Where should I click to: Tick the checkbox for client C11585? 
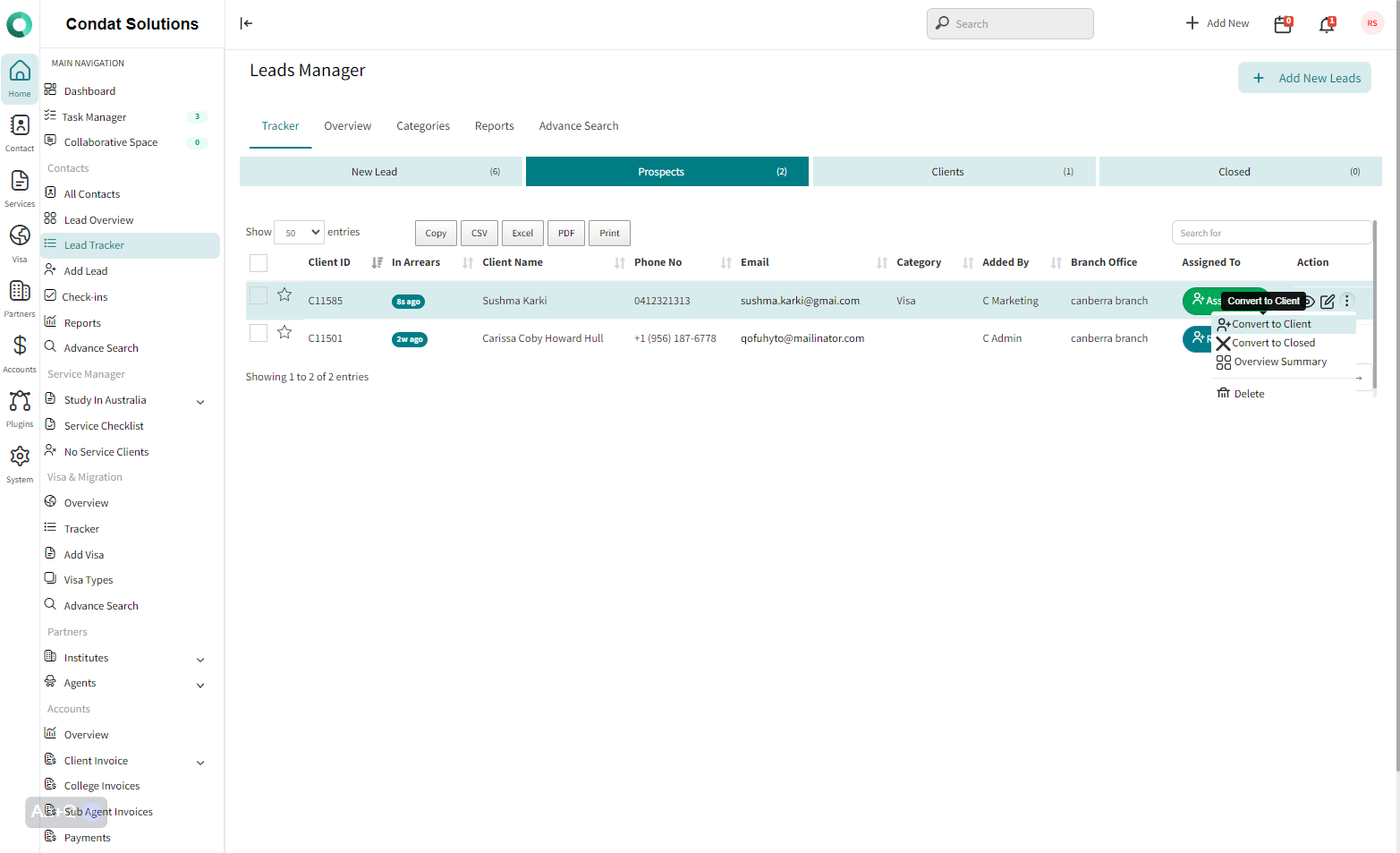(x=259, y=295)
